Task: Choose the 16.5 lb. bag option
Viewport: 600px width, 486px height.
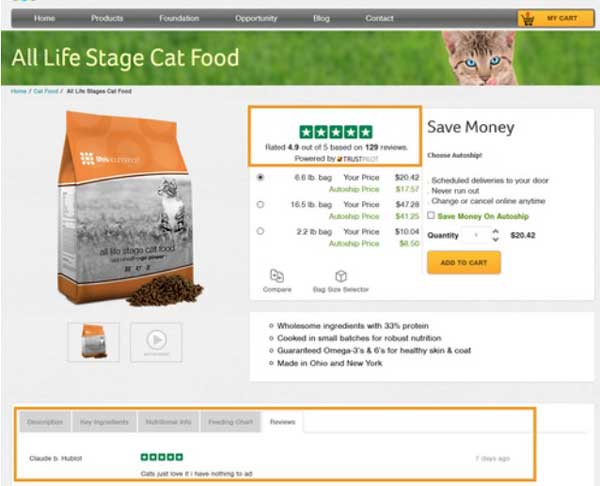Action: (261, 204)
